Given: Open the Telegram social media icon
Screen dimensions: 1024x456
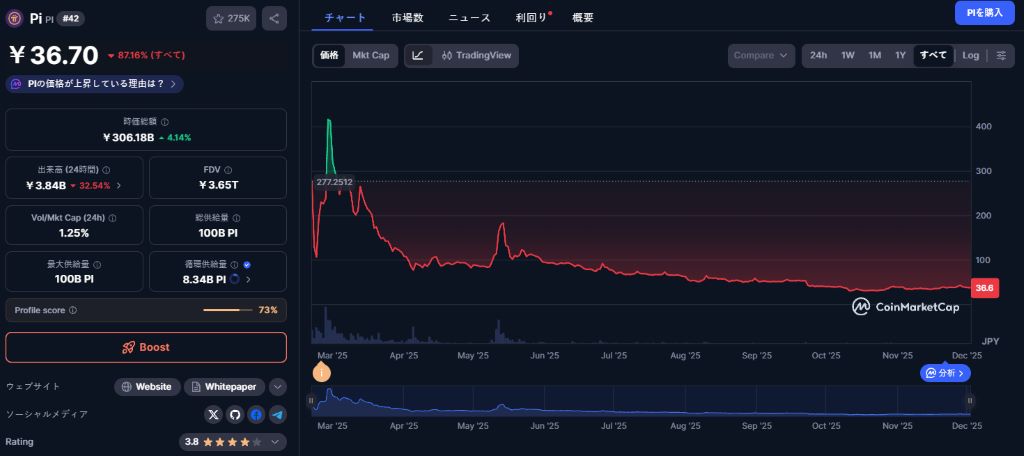Looking at the screenshot, I should pos(277,414).
